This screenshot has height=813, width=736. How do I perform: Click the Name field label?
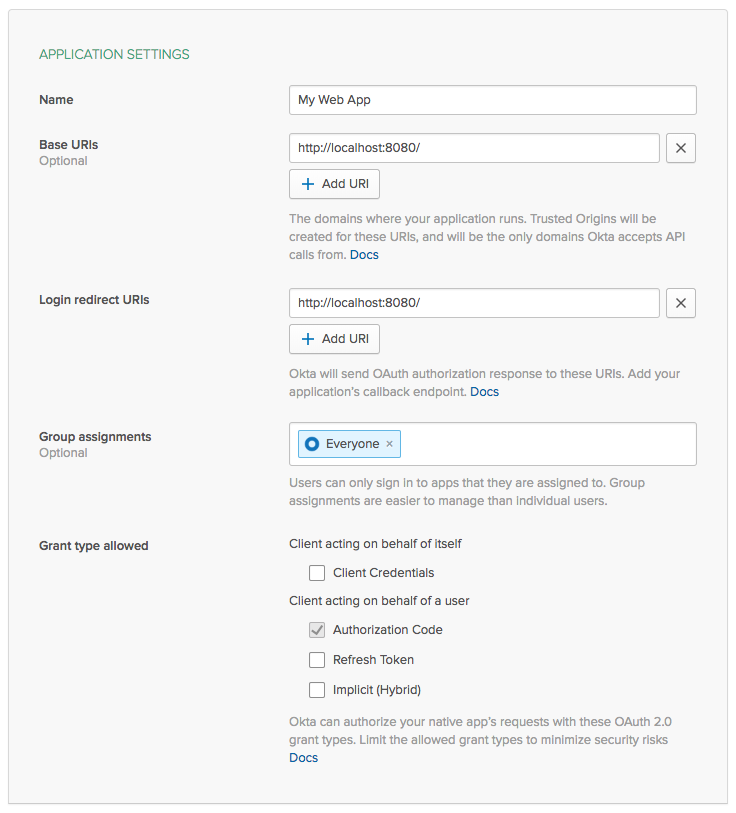pos(56,100)
